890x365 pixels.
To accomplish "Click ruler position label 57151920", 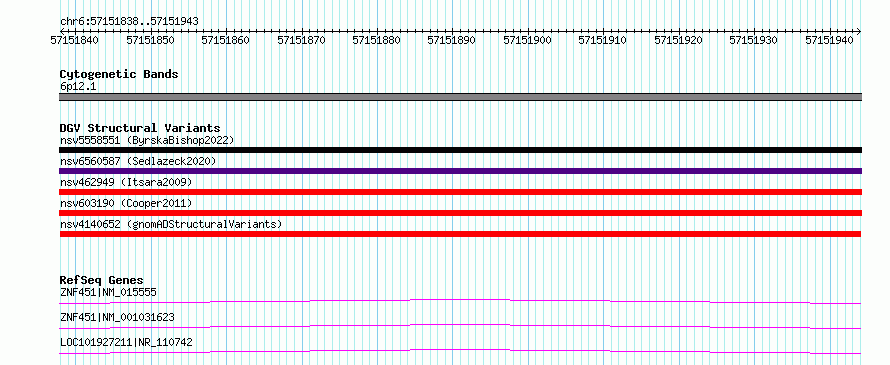I will click(678, 40).
